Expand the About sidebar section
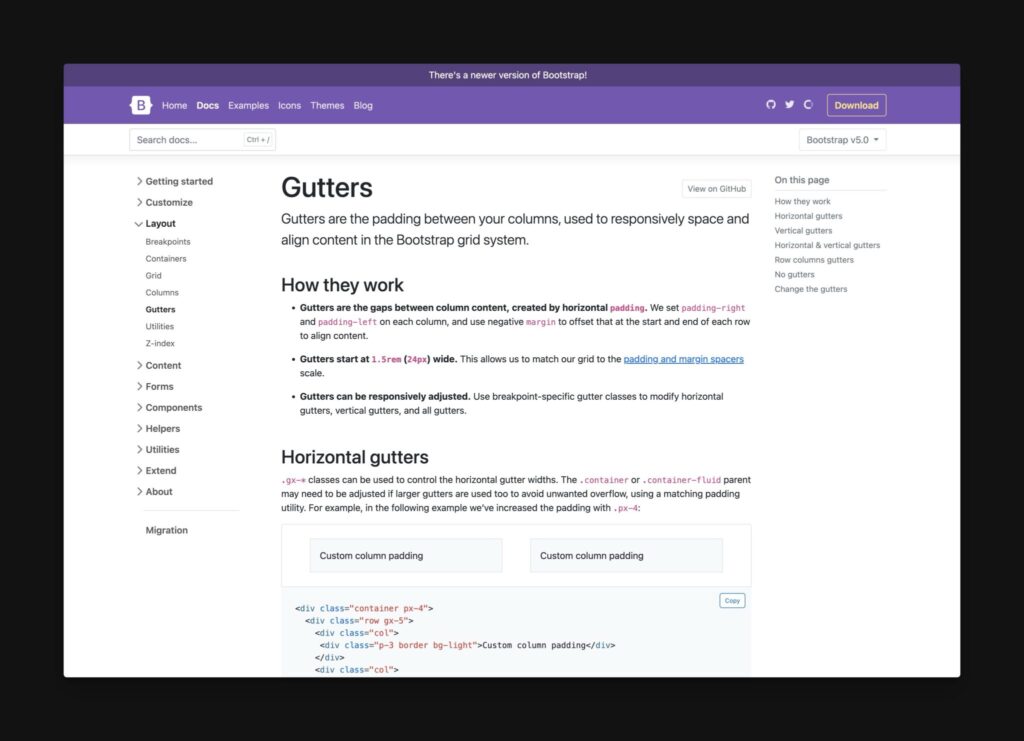The height and width of the screenshot is (741, 1024). click(153, 492)
